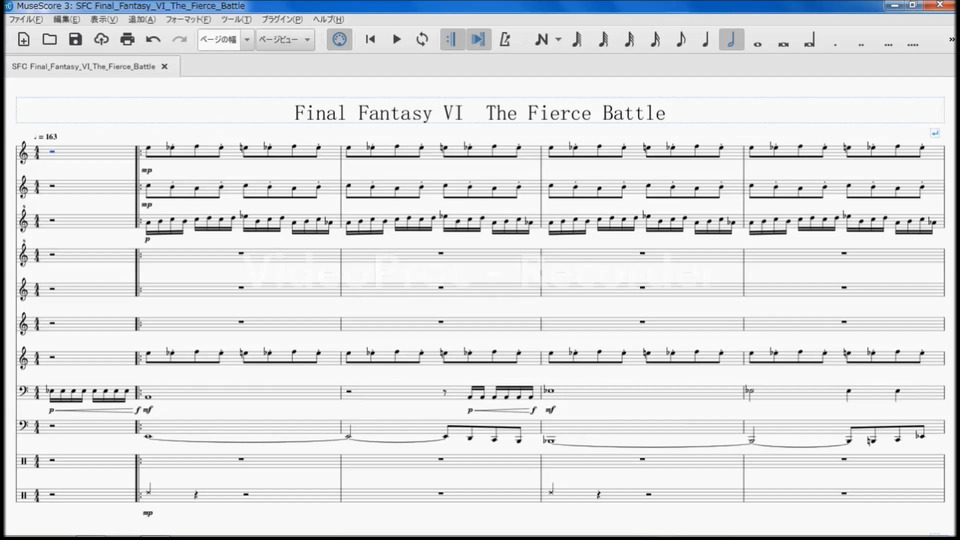The image size is (960, 540).
Task: Open the フォーマット(F) menu
Action: (188, 19)
